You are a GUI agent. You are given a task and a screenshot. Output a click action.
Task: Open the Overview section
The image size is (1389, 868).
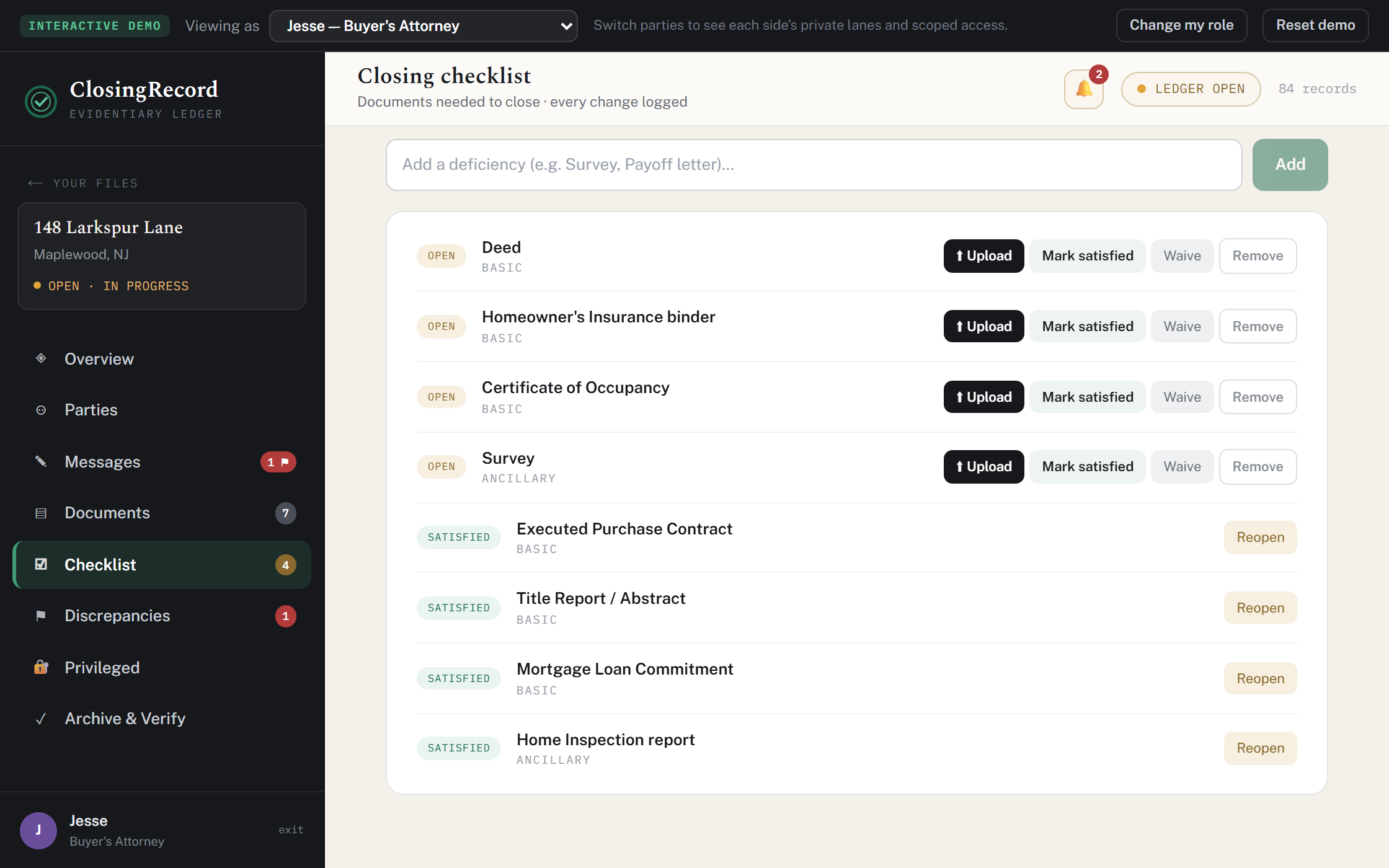point(162,359)
